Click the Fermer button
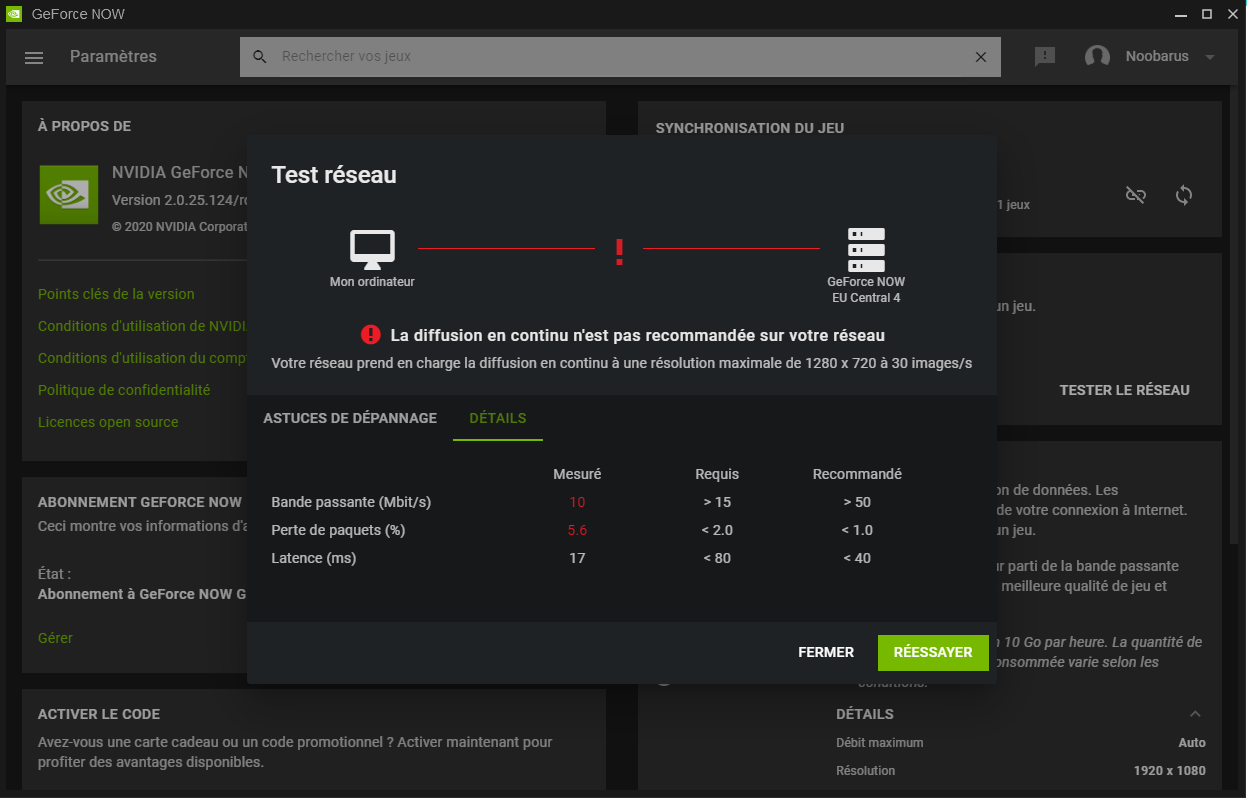The image size is (1247, 806). pos(826,652)
